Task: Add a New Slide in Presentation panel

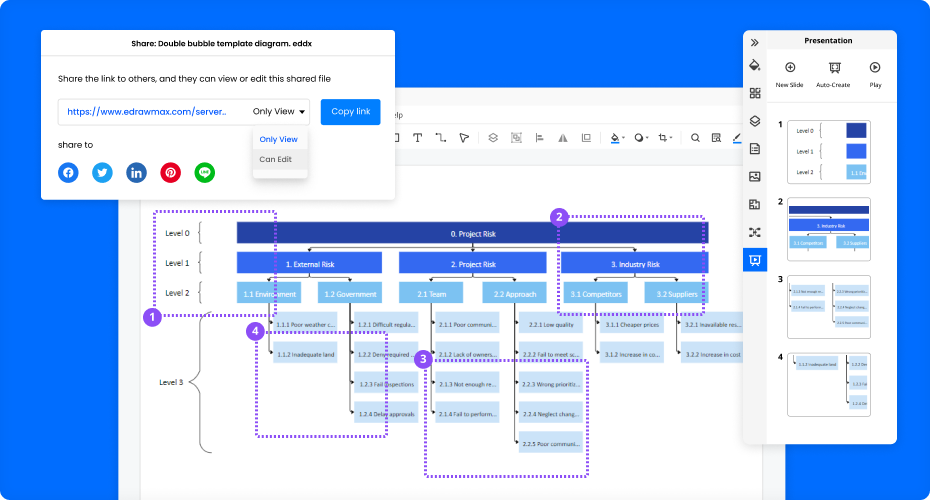Action: (789, 73)
